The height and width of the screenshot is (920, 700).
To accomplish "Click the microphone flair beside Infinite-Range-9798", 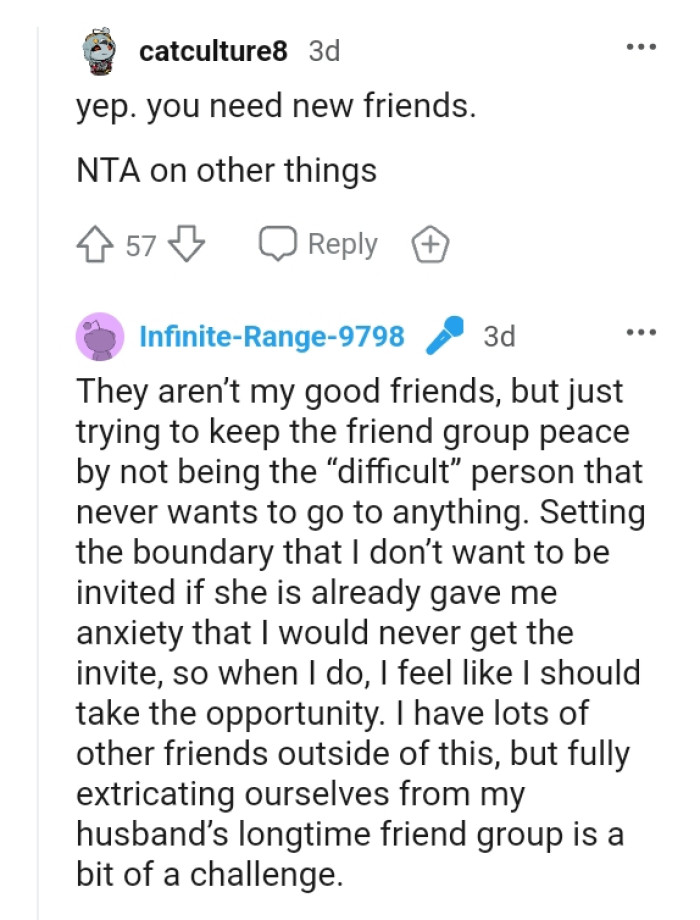I will click(x=442, y=335).
